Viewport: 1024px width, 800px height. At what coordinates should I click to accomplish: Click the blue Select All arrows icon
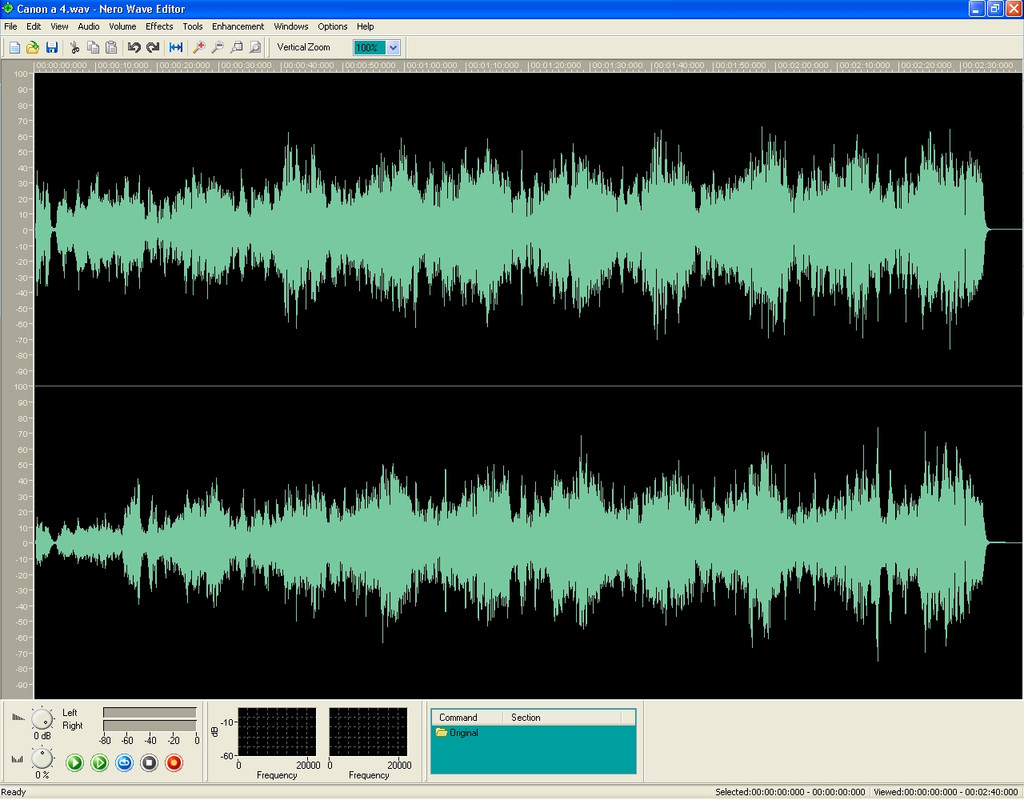point(176,48)
